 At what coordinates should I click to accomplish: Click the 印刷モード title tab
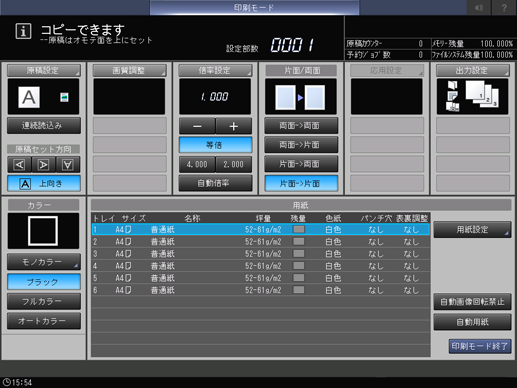254,7
